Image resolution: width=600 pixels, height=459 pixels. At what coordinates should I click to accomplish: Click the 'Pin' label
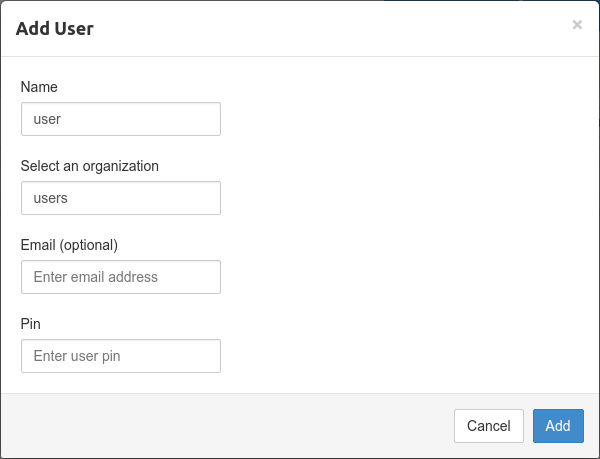pyautogui.click(x=31, y=324)
